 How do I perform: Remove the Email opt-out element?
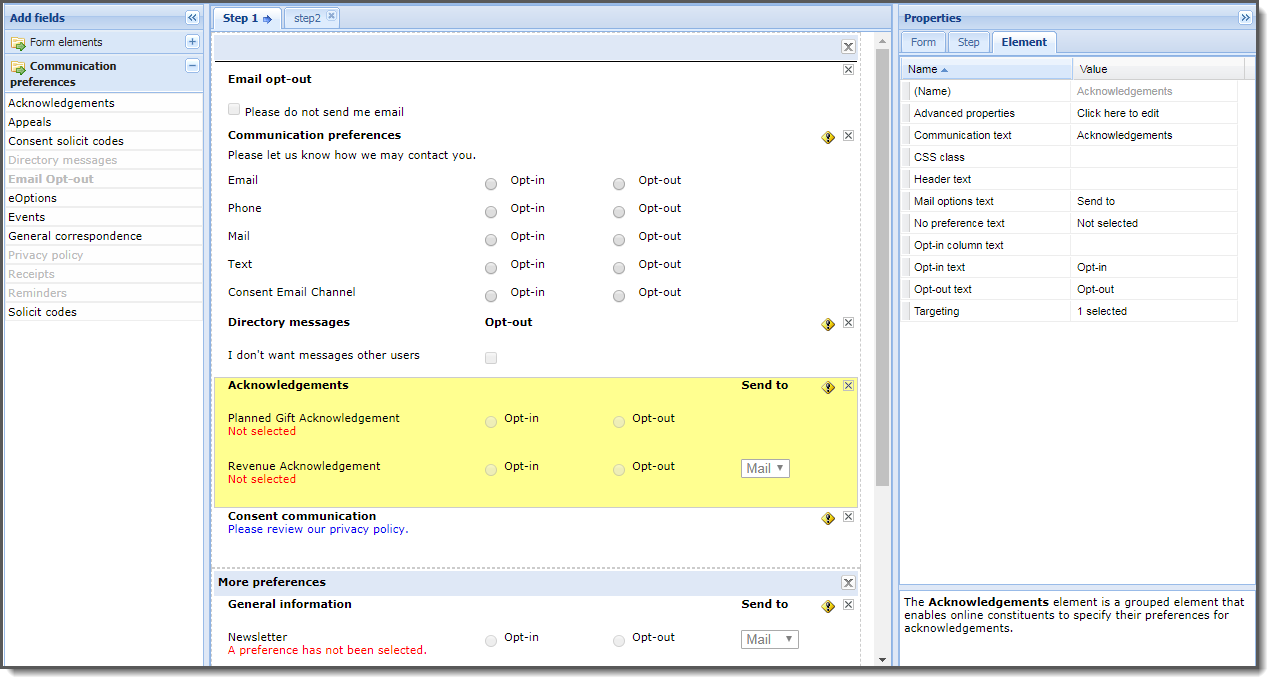point(848,70)
